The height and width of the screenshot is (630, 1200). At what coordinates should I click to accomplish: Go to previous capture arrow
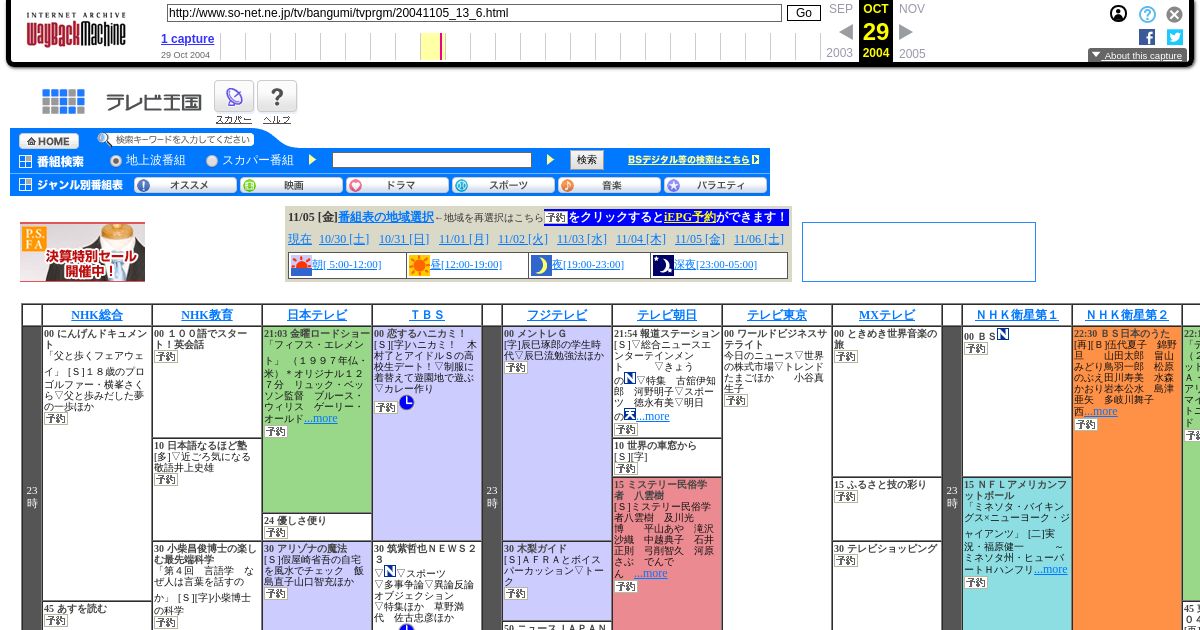(x=846, y=32)
